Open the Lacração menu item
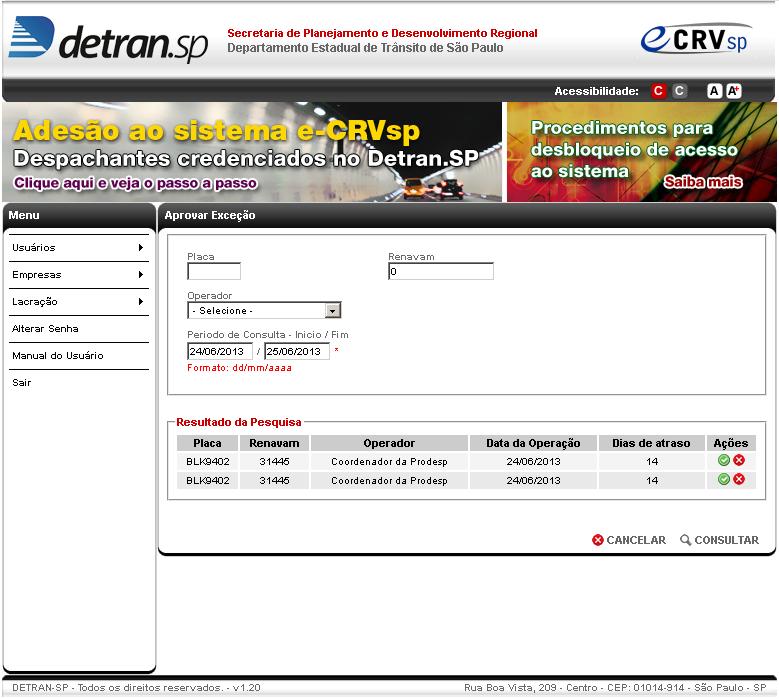 pyautogui.click(x=78, y=301)
